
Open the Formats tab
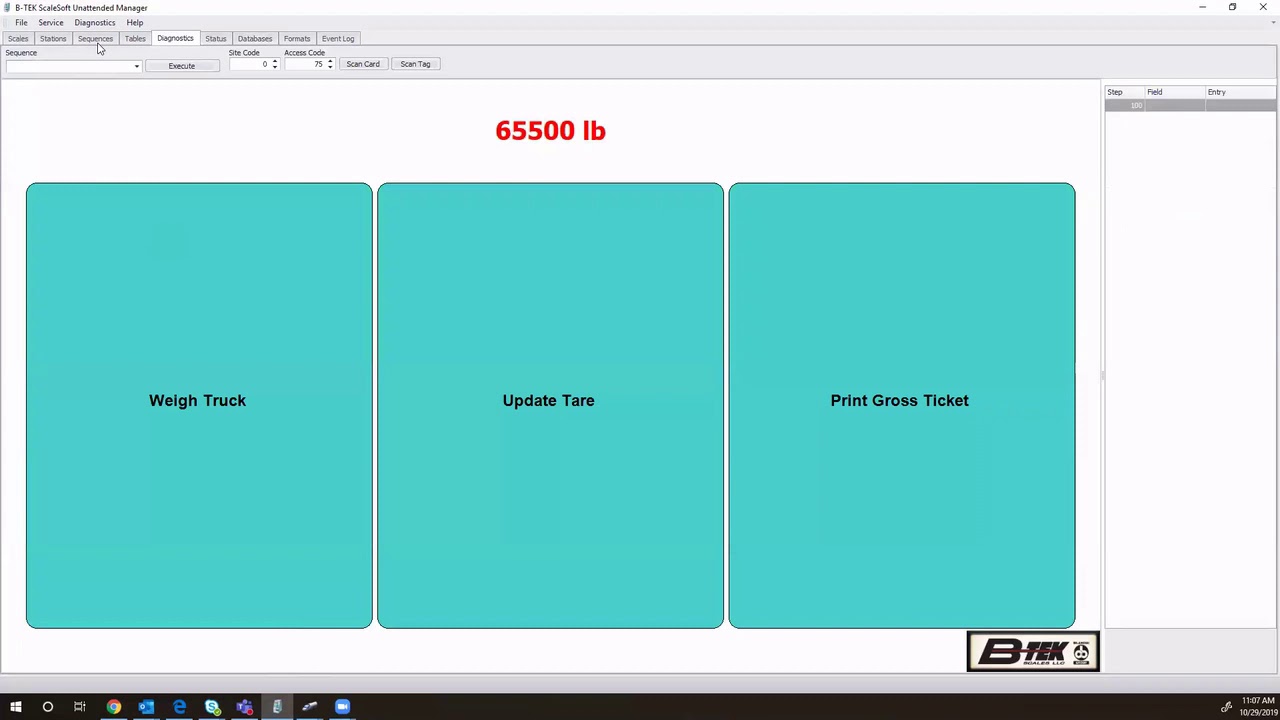[297, 39]
